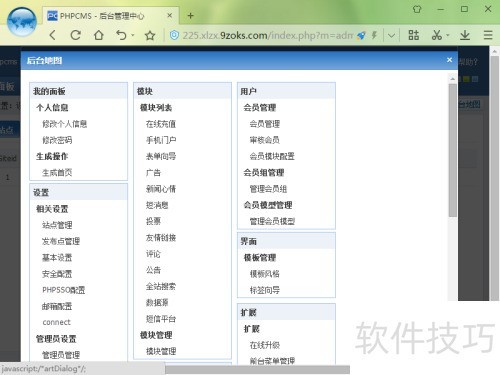The image size is (500, 375).
Task: Open 管理会员组 link
Action: point(268,189)
